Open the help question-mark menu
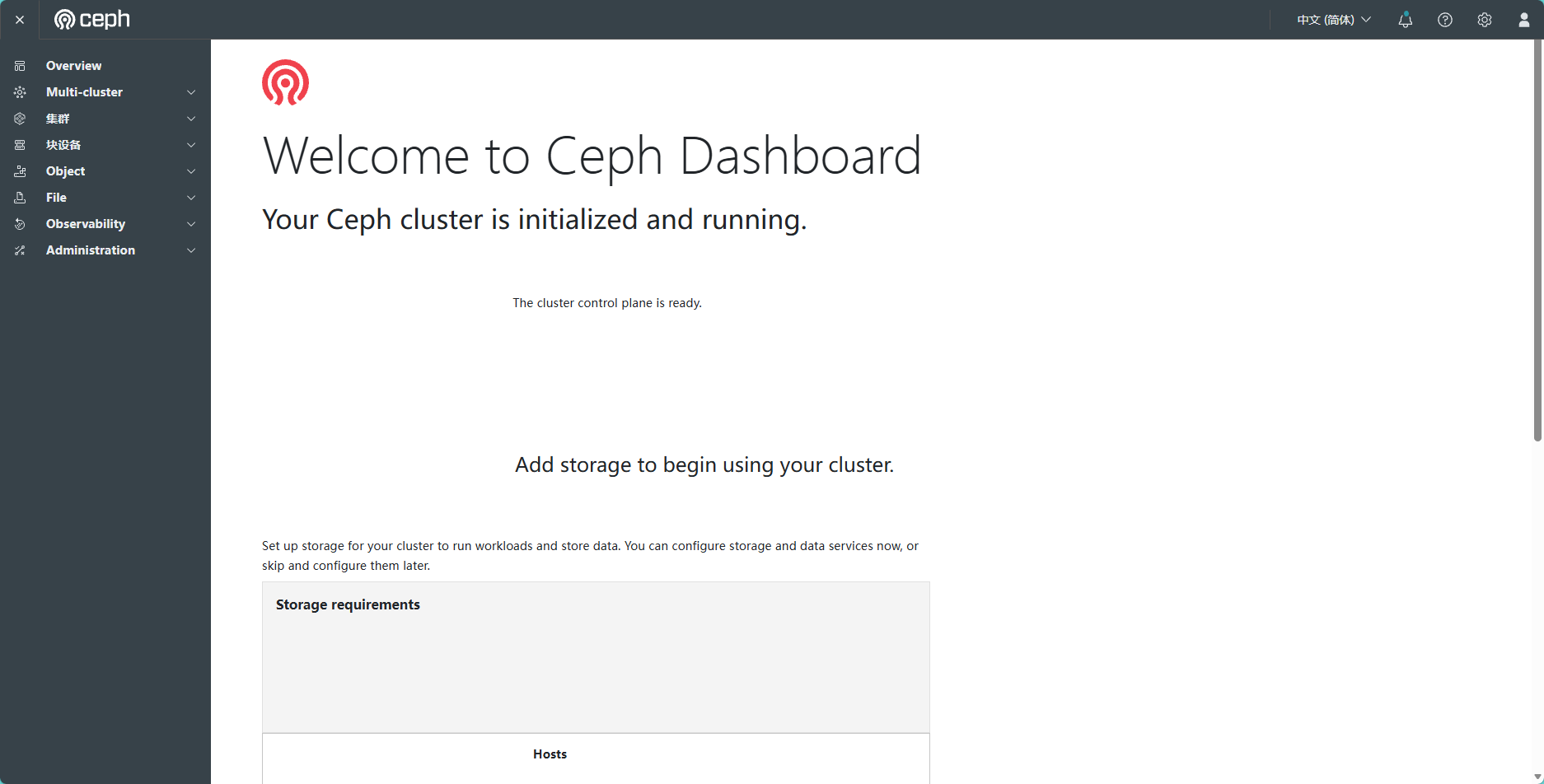1544x784 pixels. [1445, 20]
